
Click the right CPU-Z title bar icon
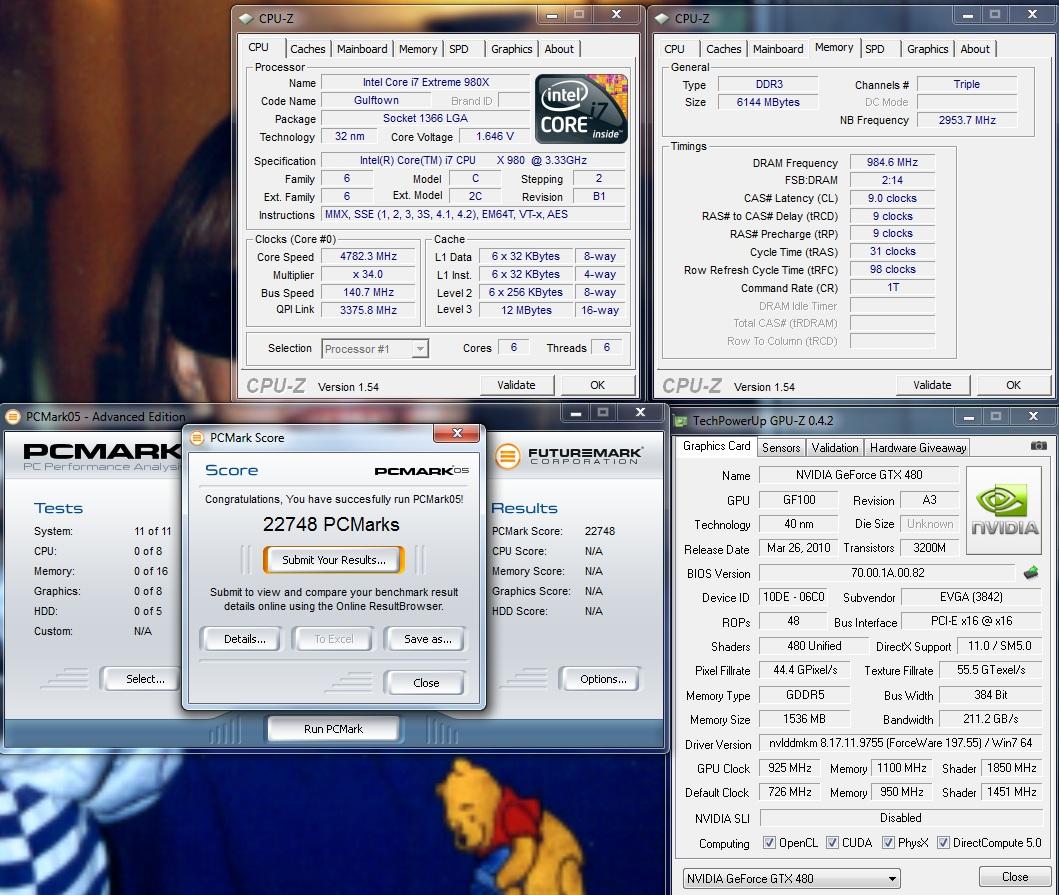pos(662,18)
